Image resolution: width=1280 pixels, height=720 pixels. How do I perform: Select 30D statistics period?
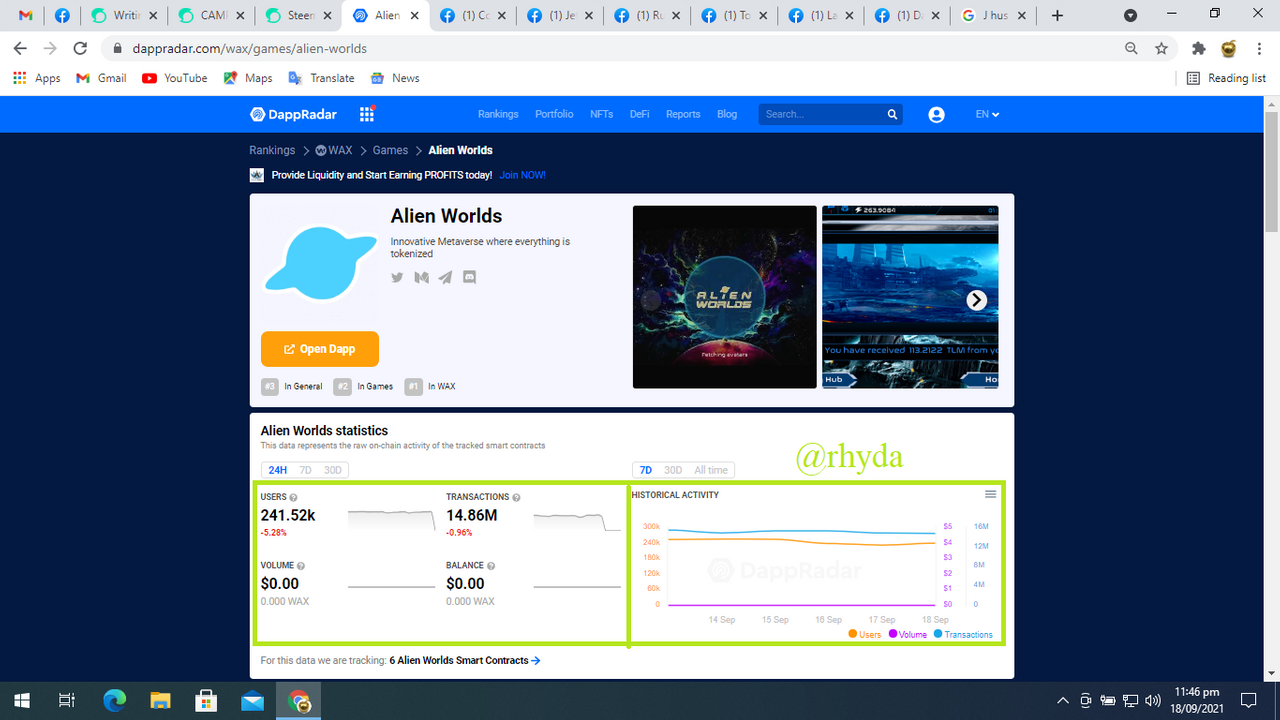[x=332, y=470]
